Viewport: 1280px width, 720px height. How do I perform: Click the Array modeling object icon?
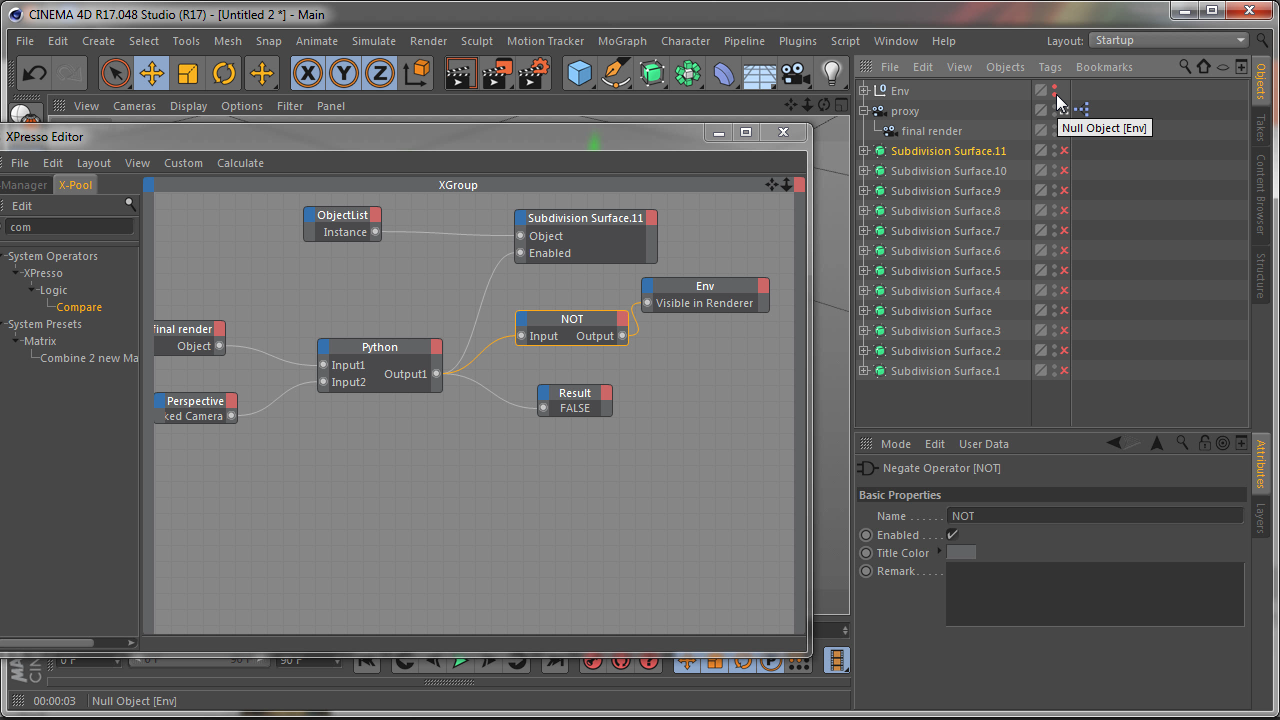tap(688, 73)
